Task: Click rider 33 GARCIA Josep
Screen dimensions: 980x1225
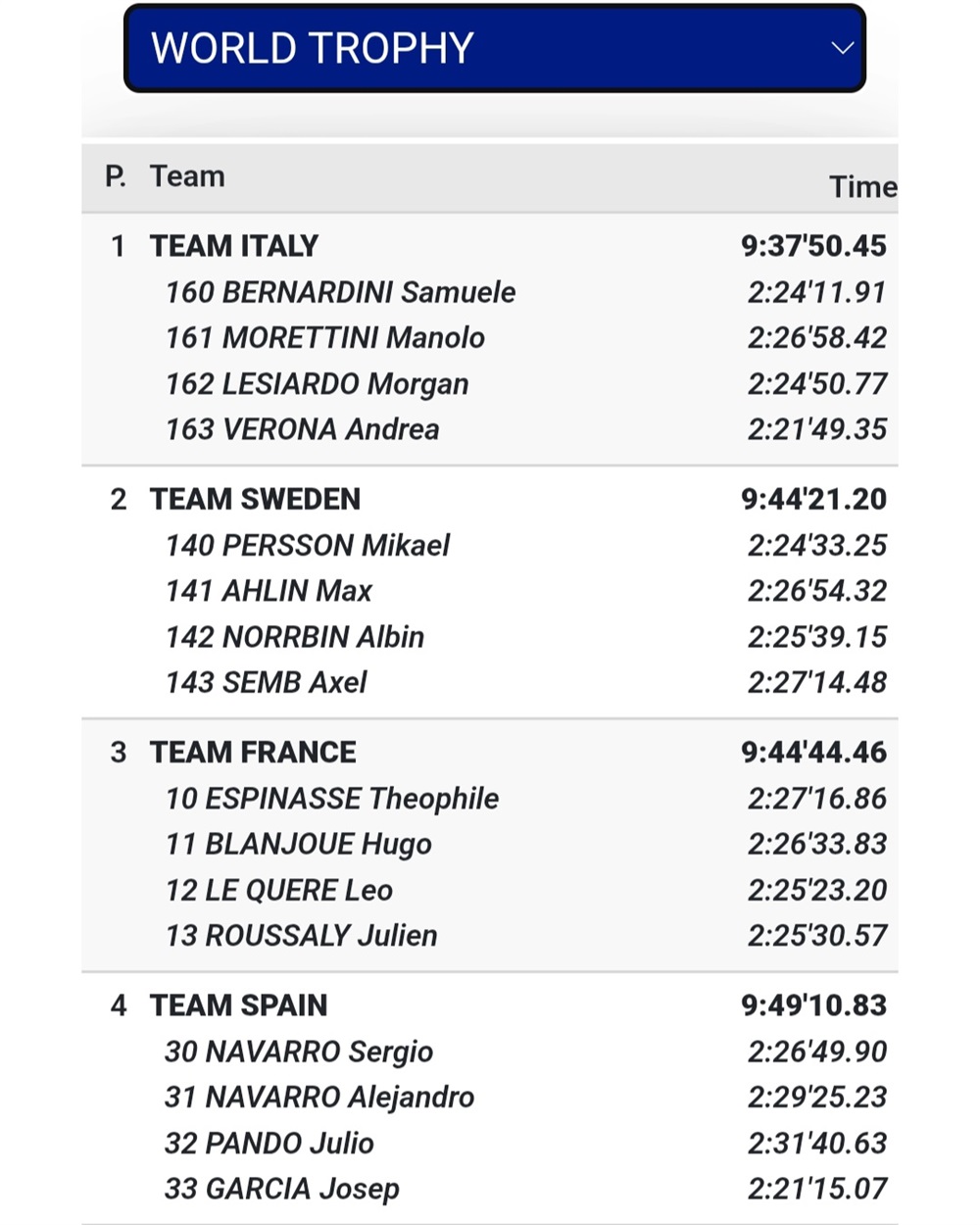Action: point(282,1189)
